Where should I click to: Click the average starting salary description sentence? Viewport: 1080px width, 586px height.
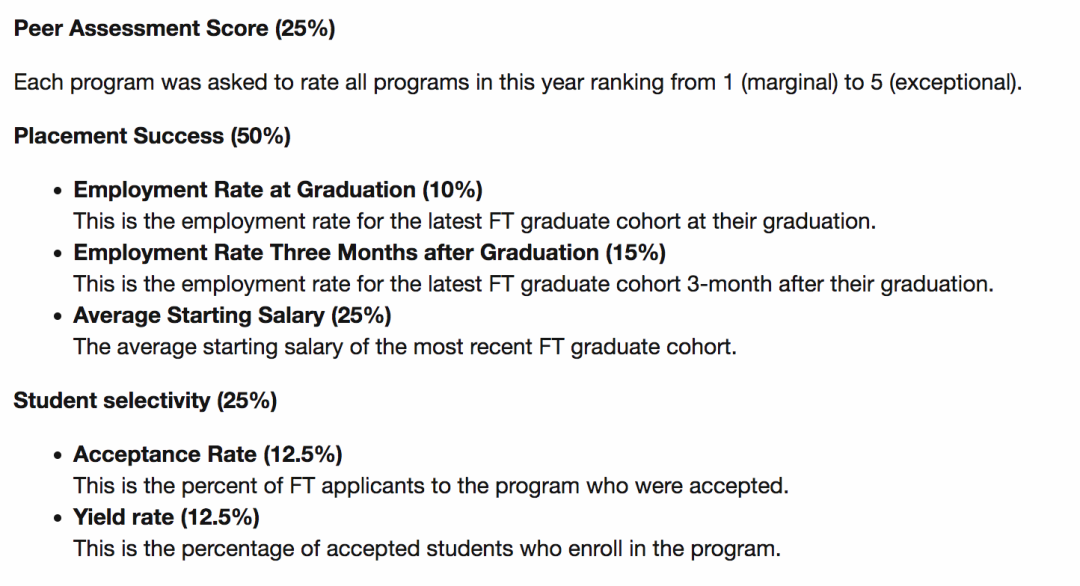(405, 346)
